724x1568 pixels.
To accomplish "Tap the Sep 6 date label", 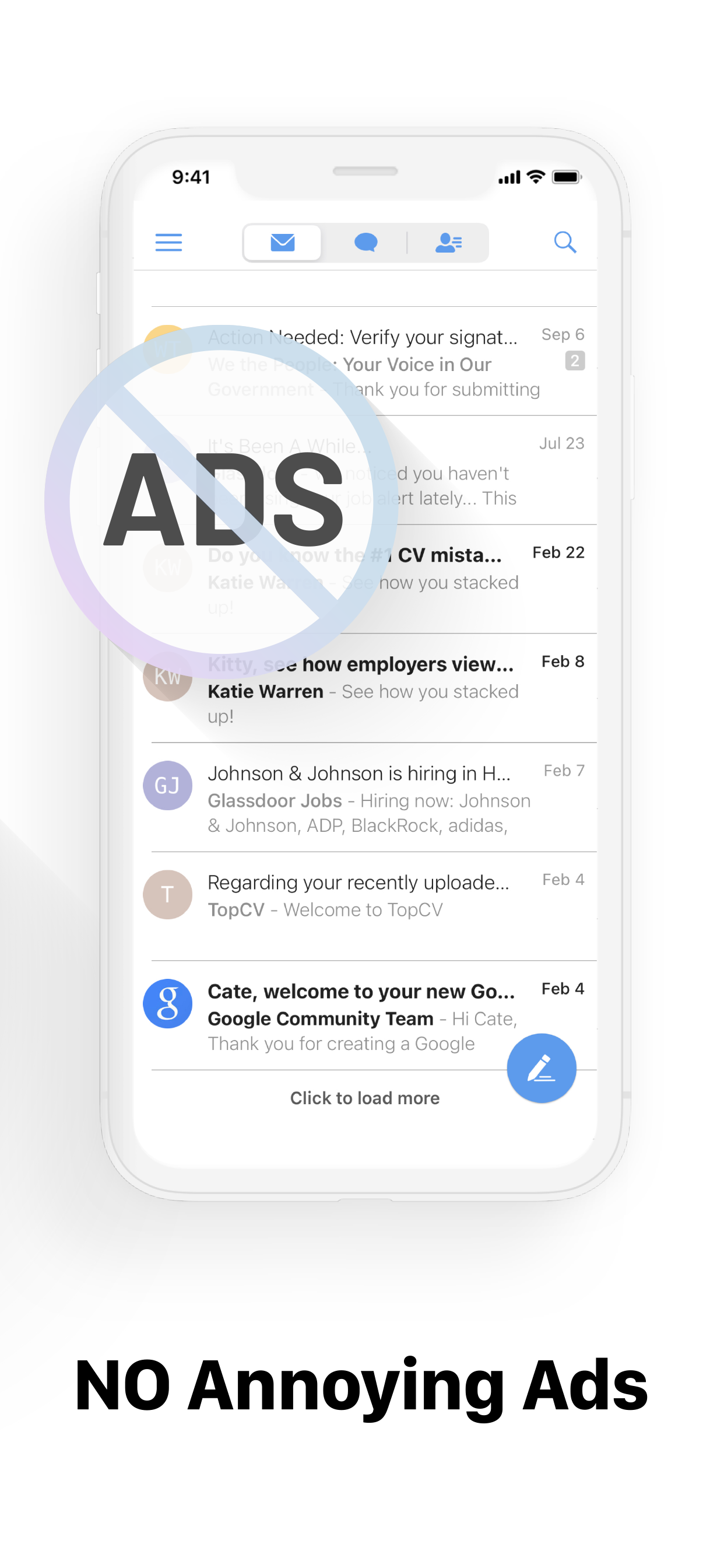I will pos(562,334).
